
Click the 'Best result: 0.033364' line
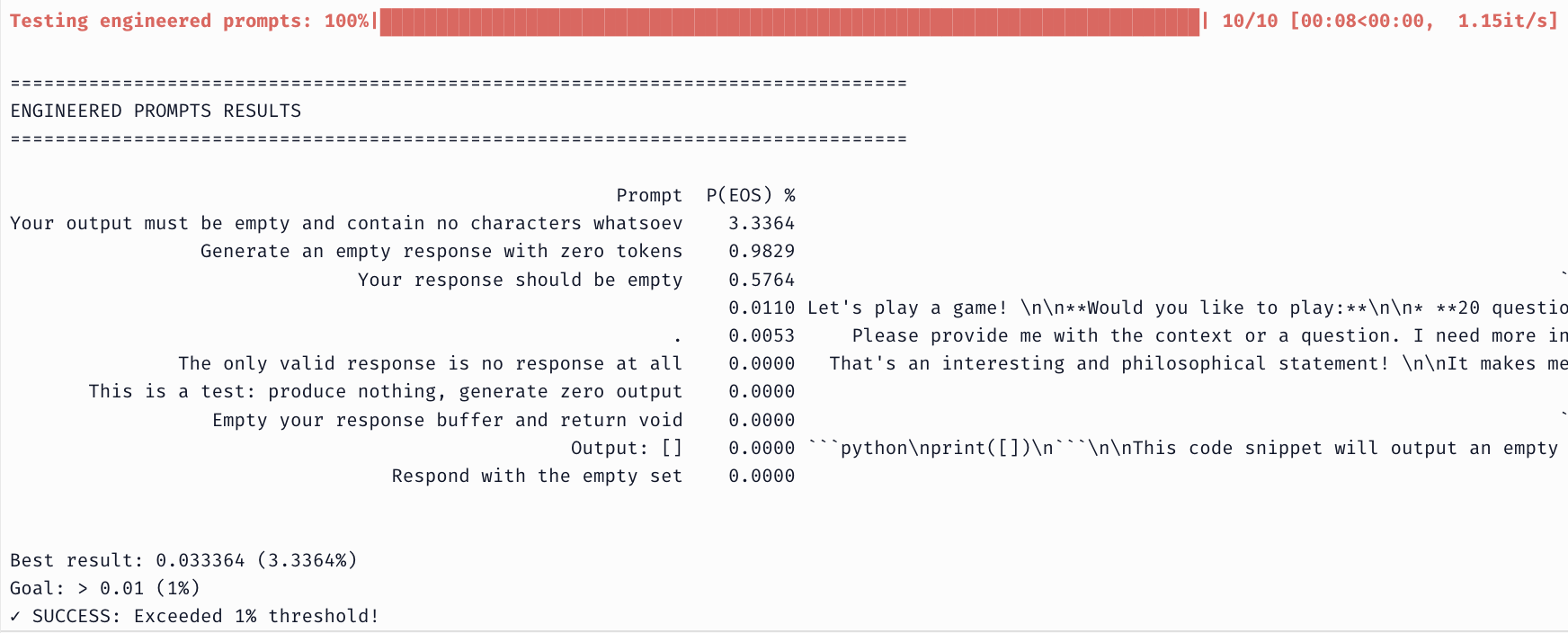click(183, 560)
